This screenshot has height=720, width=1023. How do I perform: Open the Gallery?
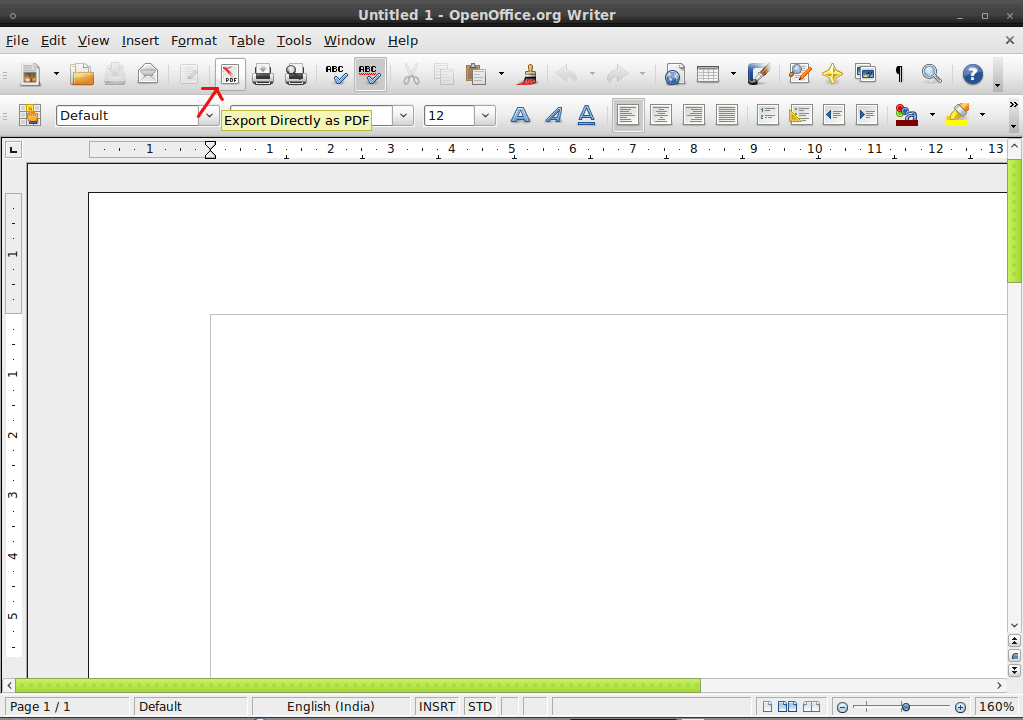click(865, 74)
